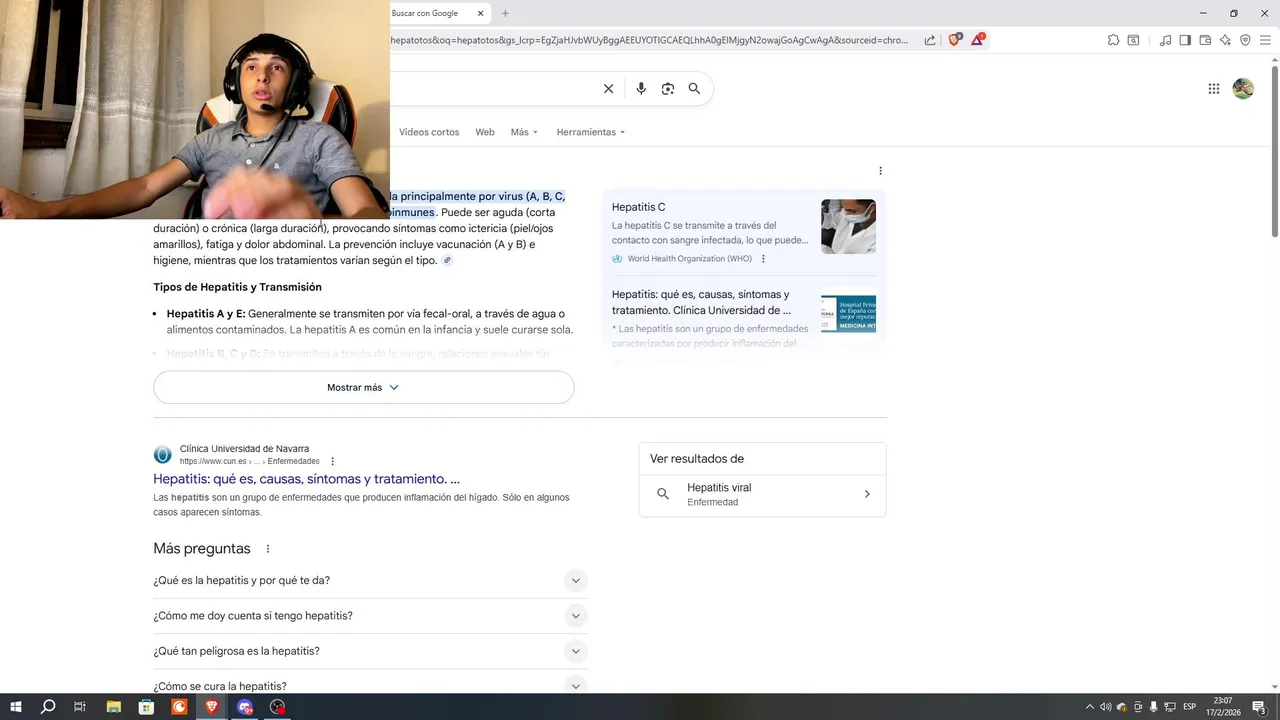
Task: Open File Explorer from the taskbar
Action: coord(113,707)
